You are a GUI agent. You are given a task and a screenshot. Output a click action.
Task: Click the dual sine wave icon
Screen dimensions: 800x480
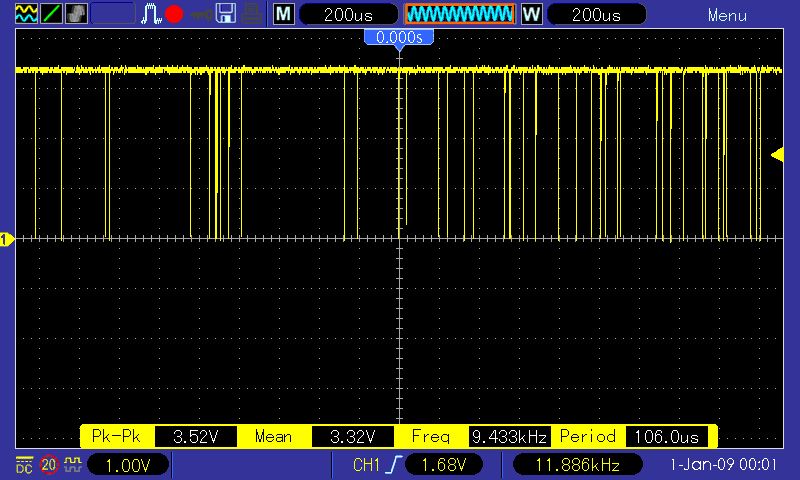(27, 14)
